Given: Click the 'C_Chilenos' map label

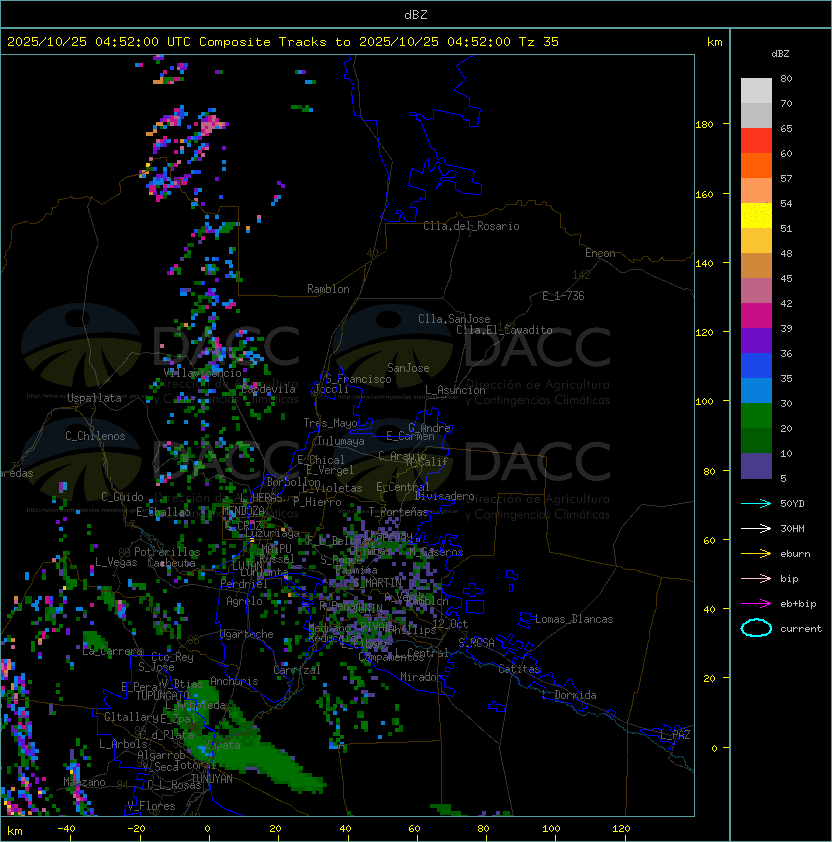Looking at the screenshot, I should [95, 436].
